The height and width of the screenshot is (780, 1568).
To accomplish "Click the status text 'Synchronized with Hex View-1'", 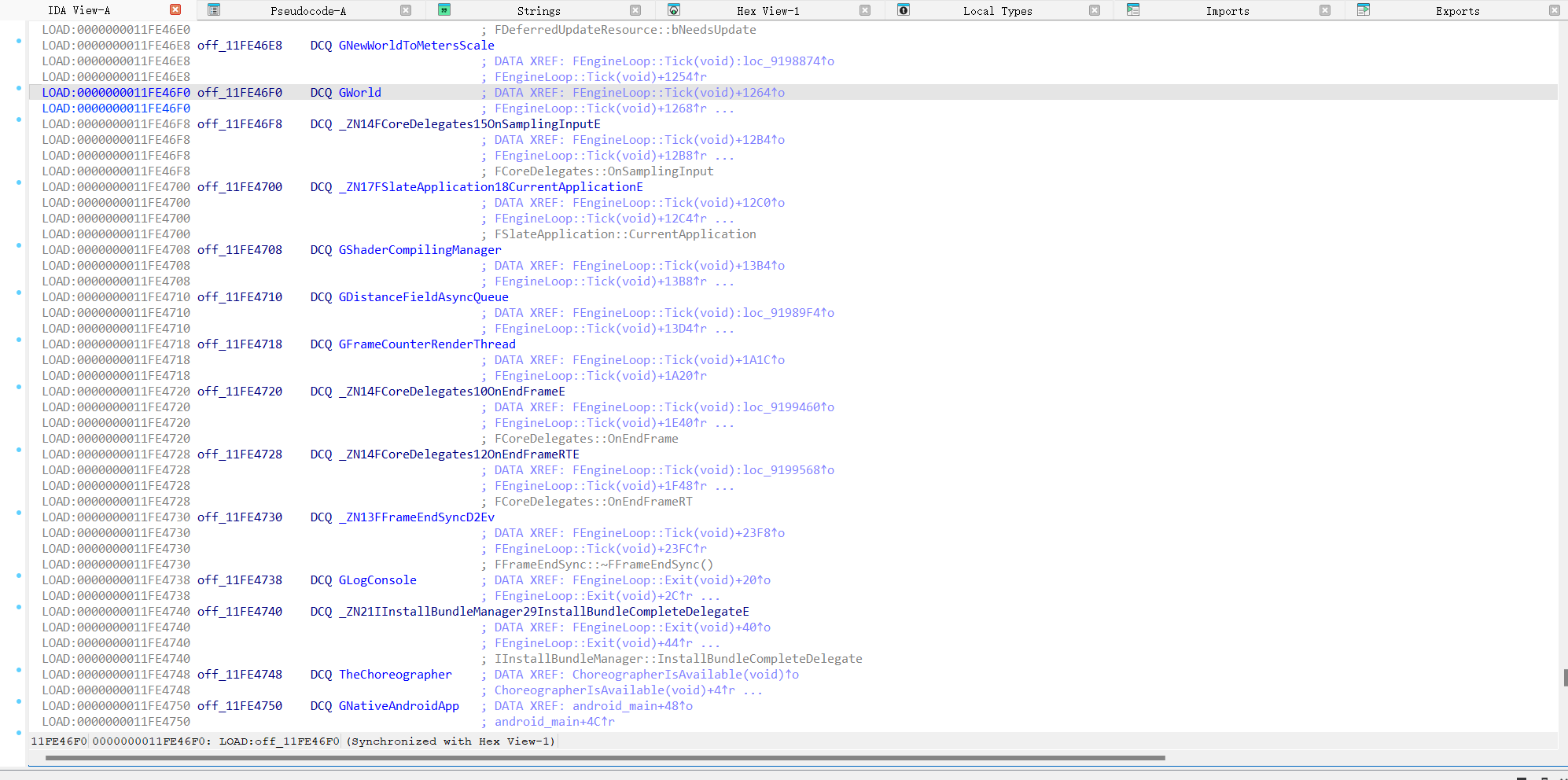I will (451, 741).
